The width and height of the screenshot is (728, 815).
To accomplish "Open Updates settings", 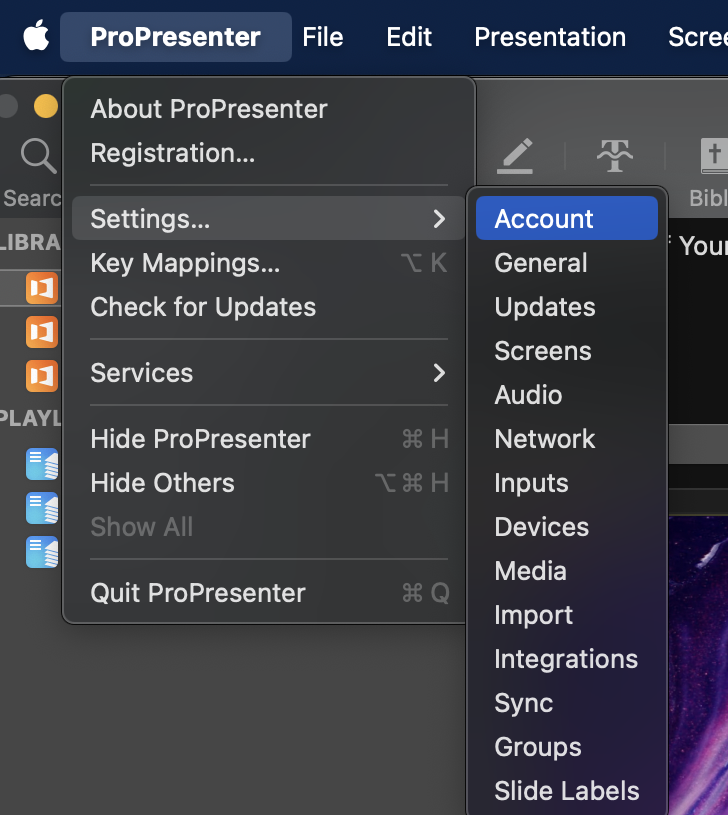I will pyautogui.click(x=567, y=307).
